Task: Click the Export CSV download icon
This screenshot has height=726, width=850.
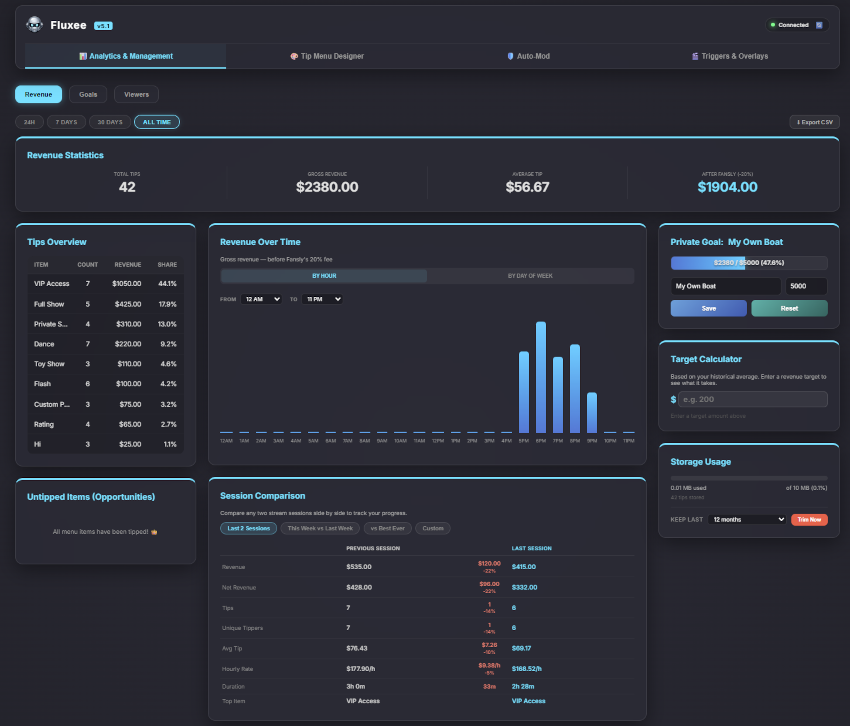Action: [x=798, y=121]
